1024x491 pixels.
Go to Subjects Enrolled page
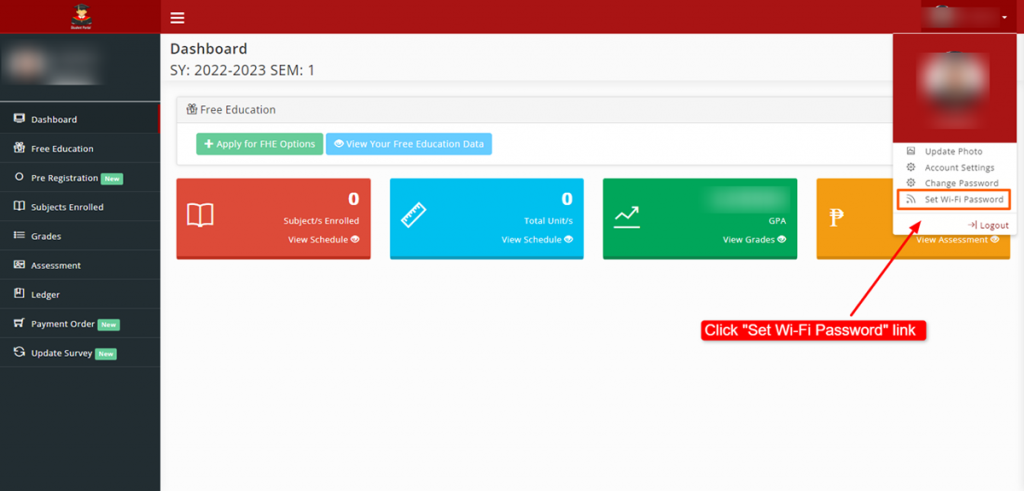click(x=67, y=207)
